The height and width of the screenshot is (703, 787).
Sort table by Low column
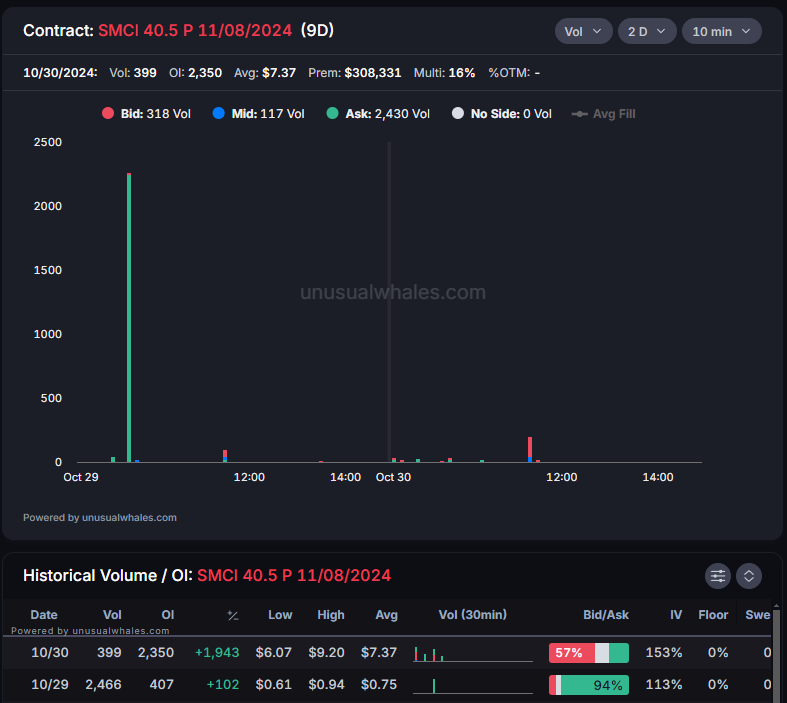(280, 615)
